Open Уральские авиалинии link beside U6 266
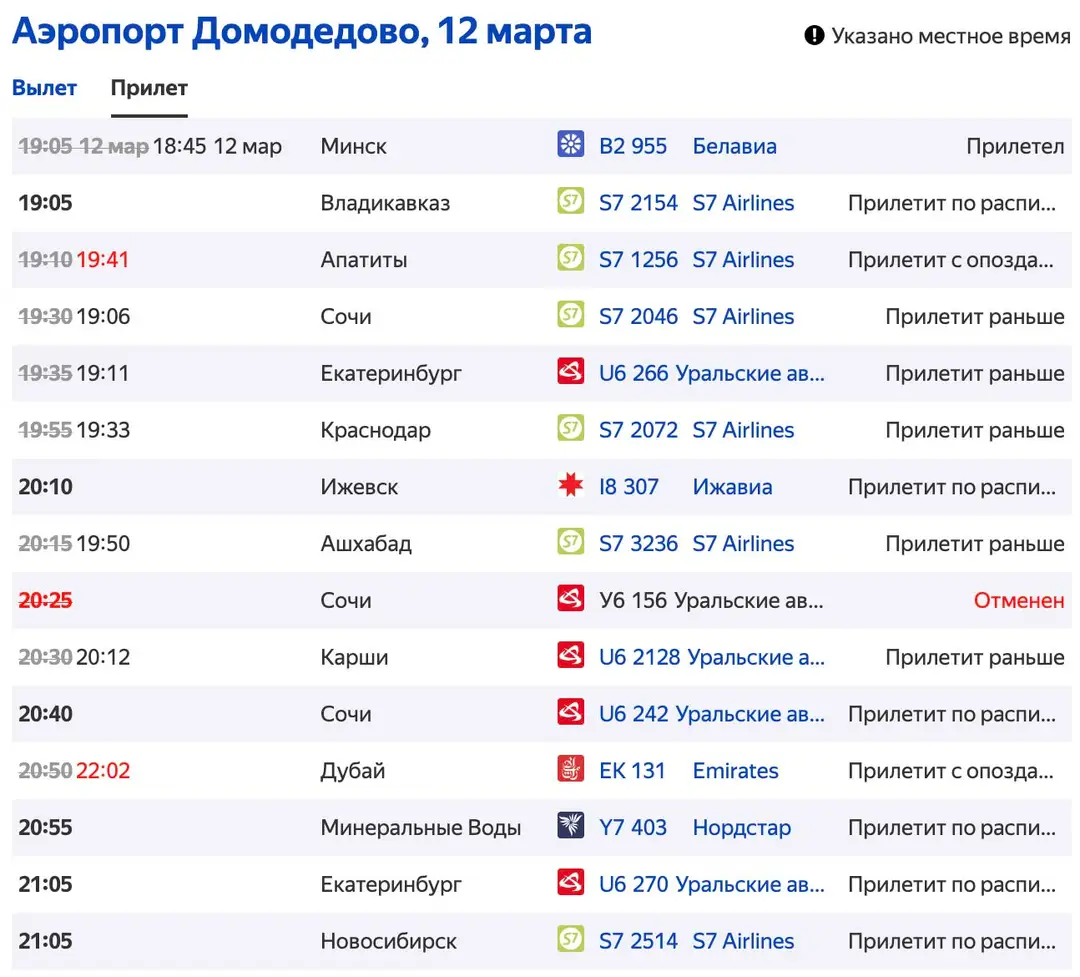Image resolution: width=1080 pixels, height=977 pixels. point(749,373)
